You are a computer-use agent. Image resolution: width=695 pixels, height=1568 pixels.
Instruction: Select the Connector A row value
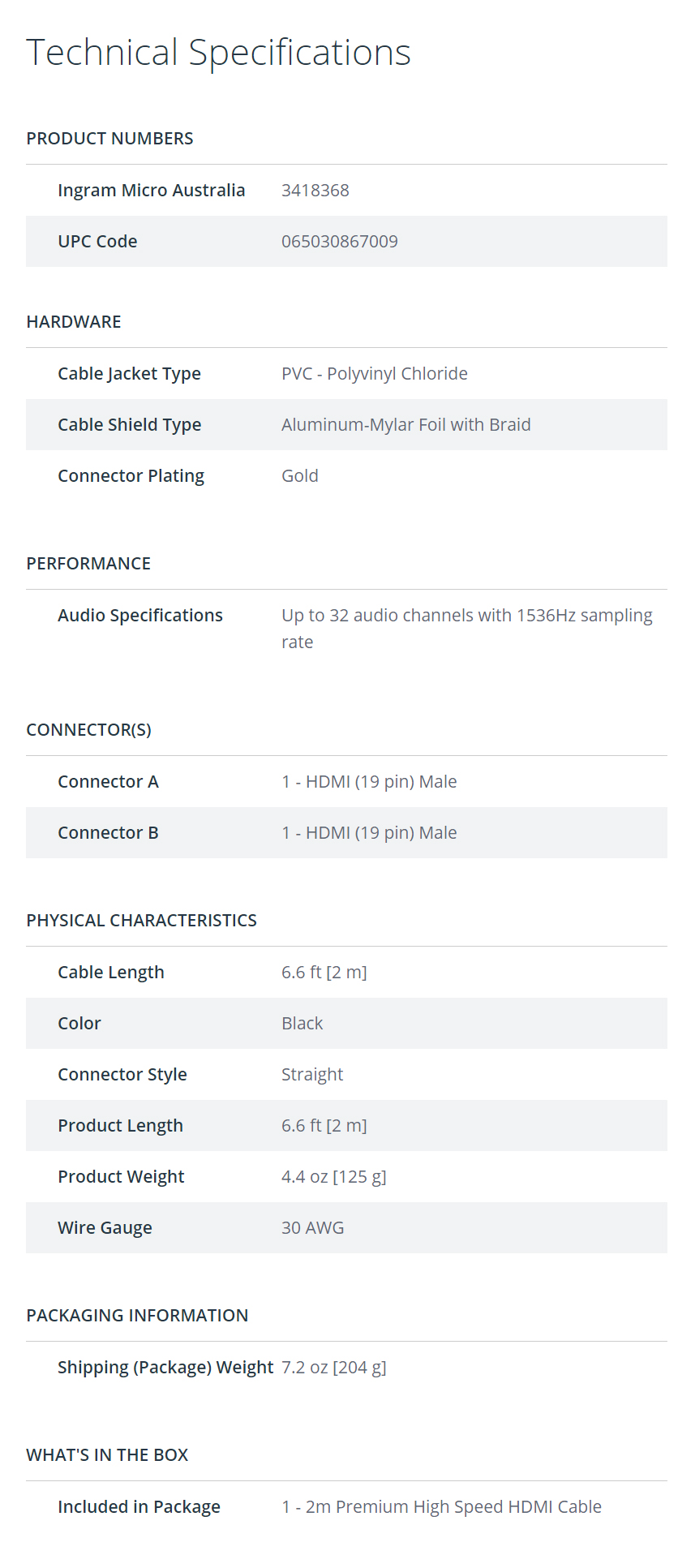click(x=369, y=782)
